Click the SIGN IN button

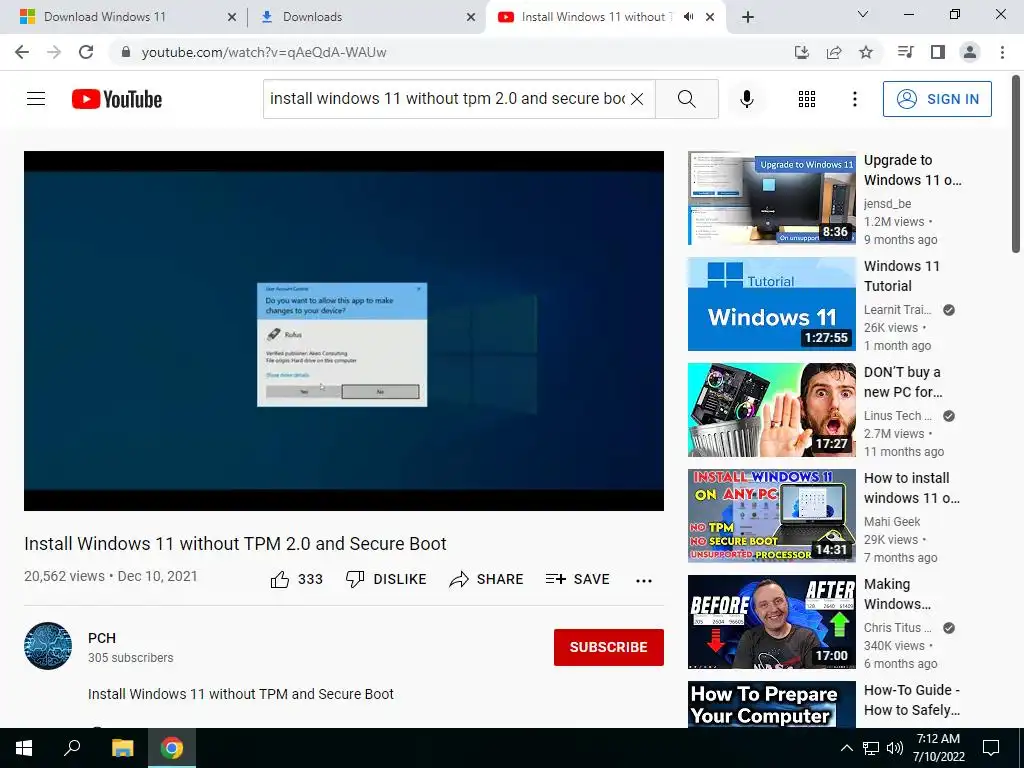click(x=937, y=99)
